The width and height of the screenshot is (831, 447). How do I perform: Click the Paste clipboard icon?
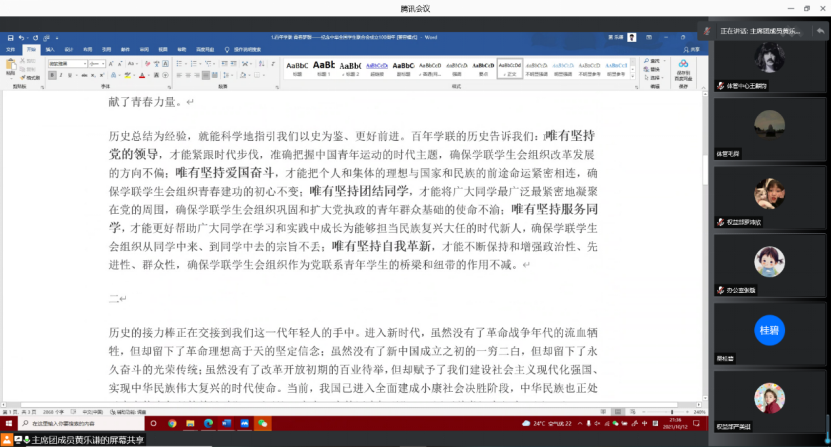(12, 66)
